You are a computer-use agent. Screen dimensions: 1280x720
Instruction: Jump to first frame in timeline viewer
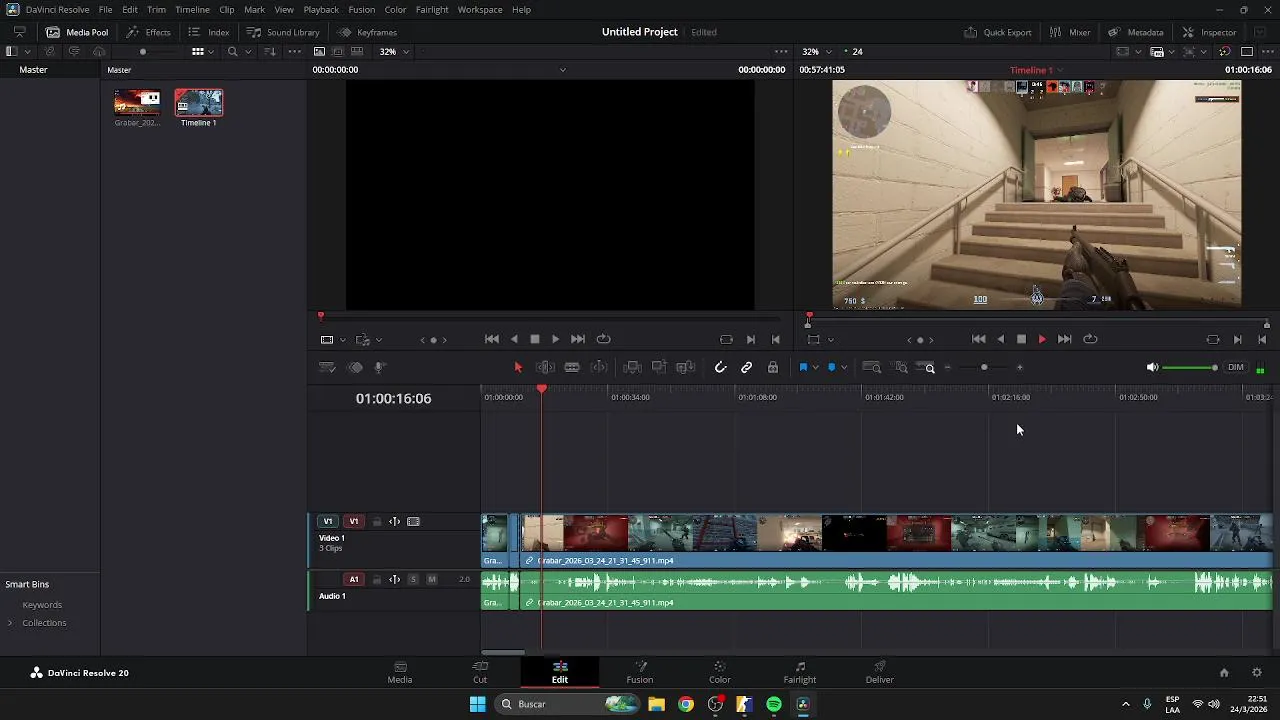pyautogui.click(x=979, y=340)
